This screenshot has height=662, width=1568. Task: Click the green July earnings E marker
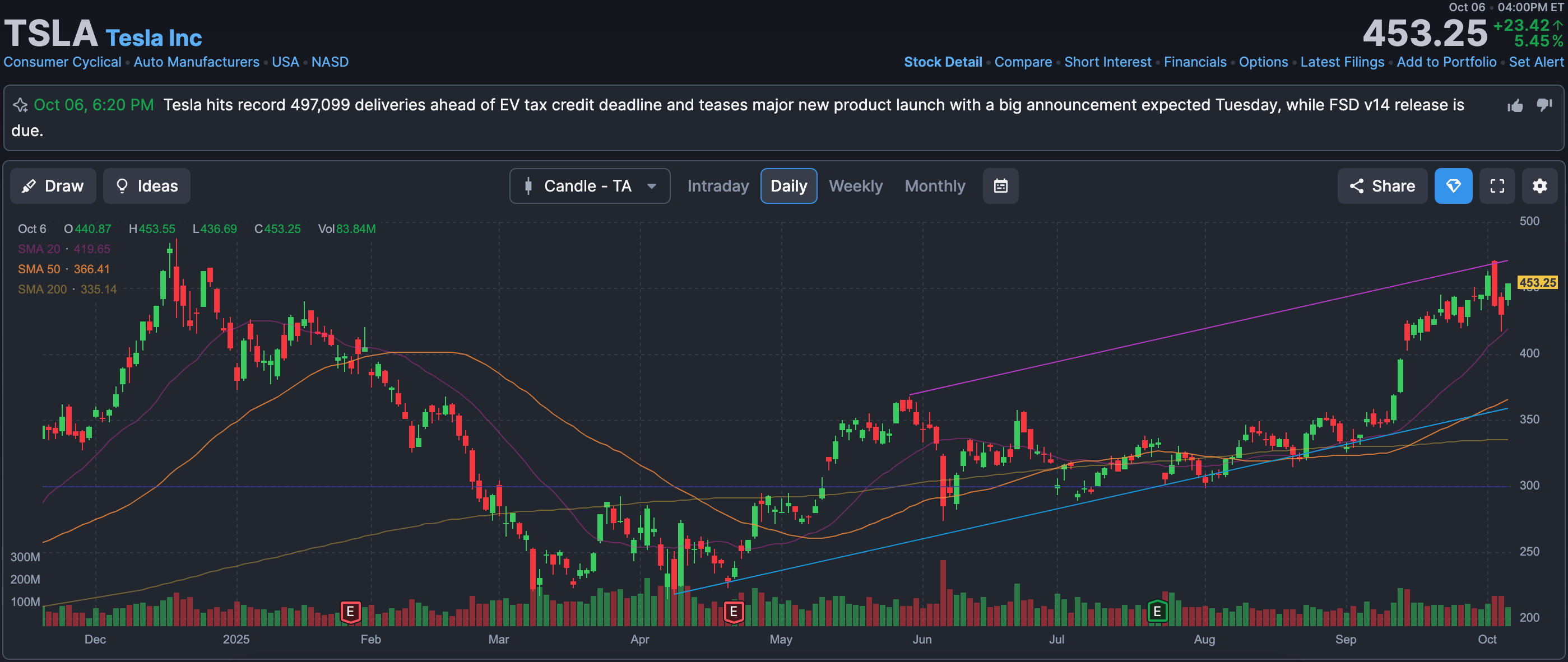(x=1157, y=612)
